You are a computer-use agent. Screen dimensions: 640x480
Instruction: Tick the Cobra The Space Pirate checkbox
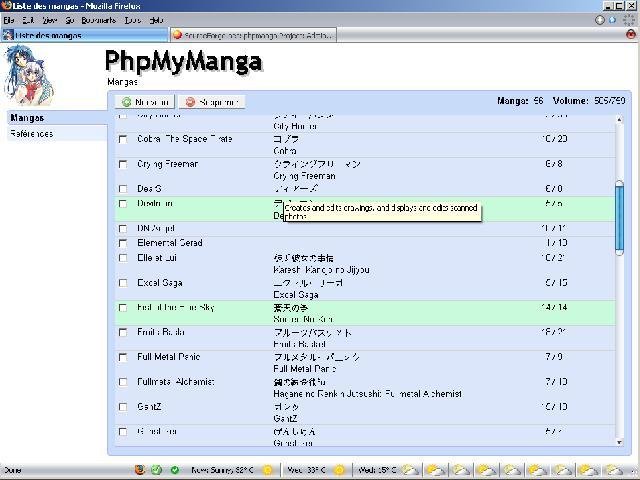point(123,140)
